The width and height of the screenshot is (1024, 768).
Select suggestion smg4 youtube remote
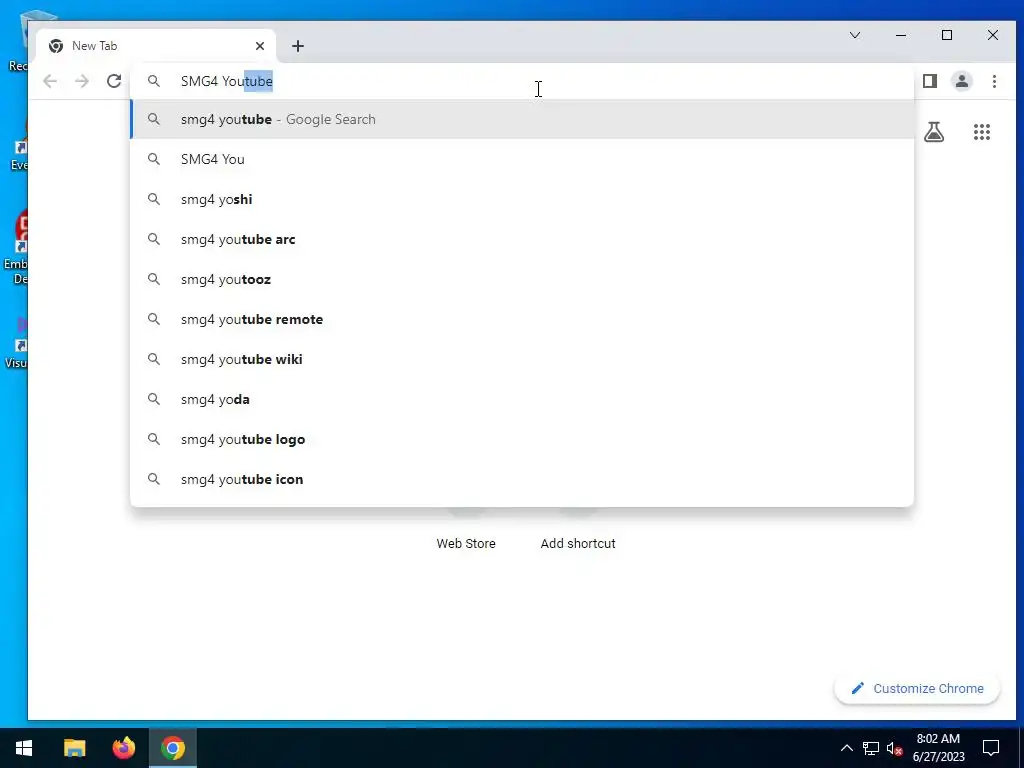[x=522, y=319]
